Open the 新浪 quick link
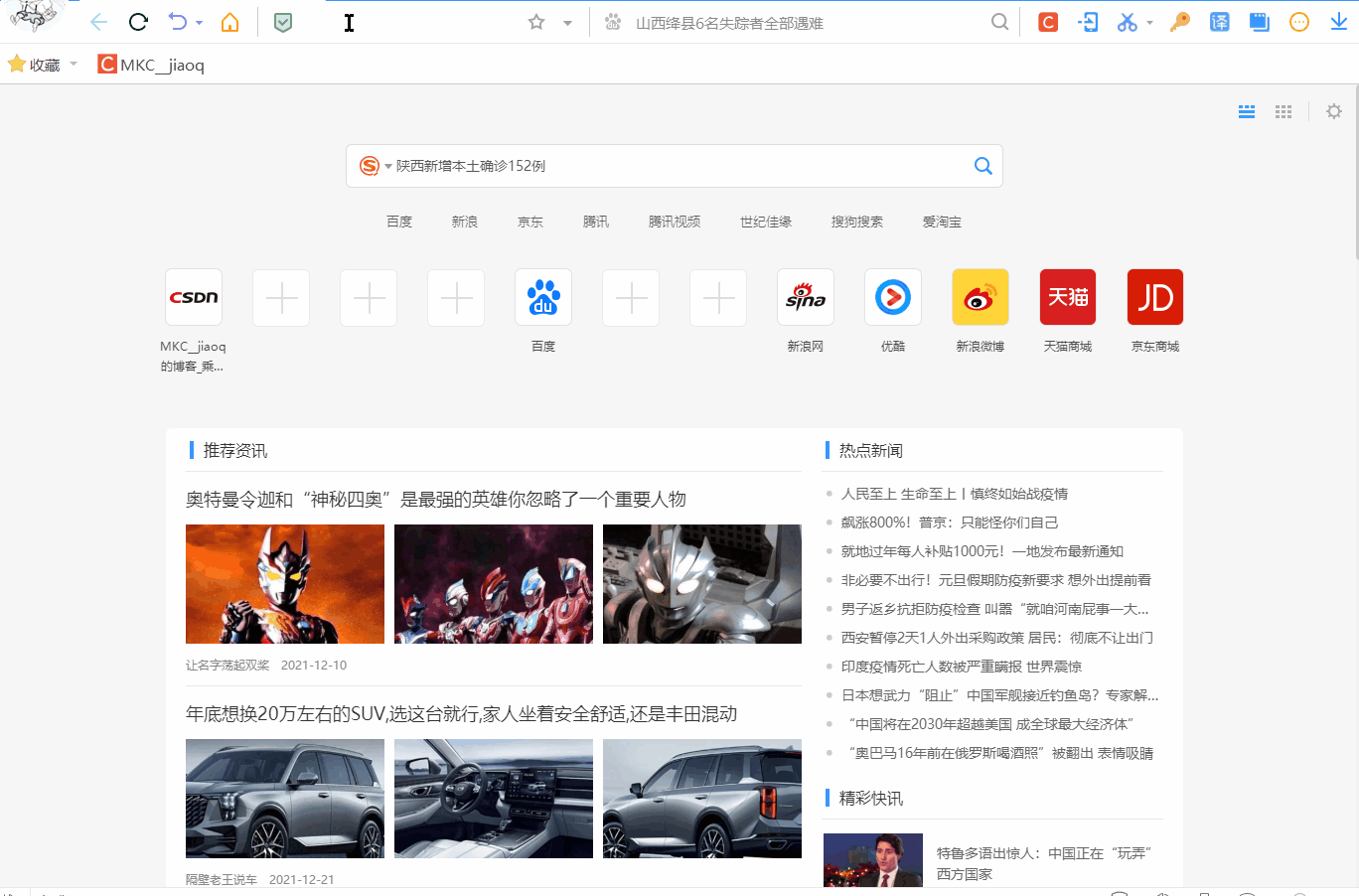The height and width of the screenshot is (896, 1359). 465,222
